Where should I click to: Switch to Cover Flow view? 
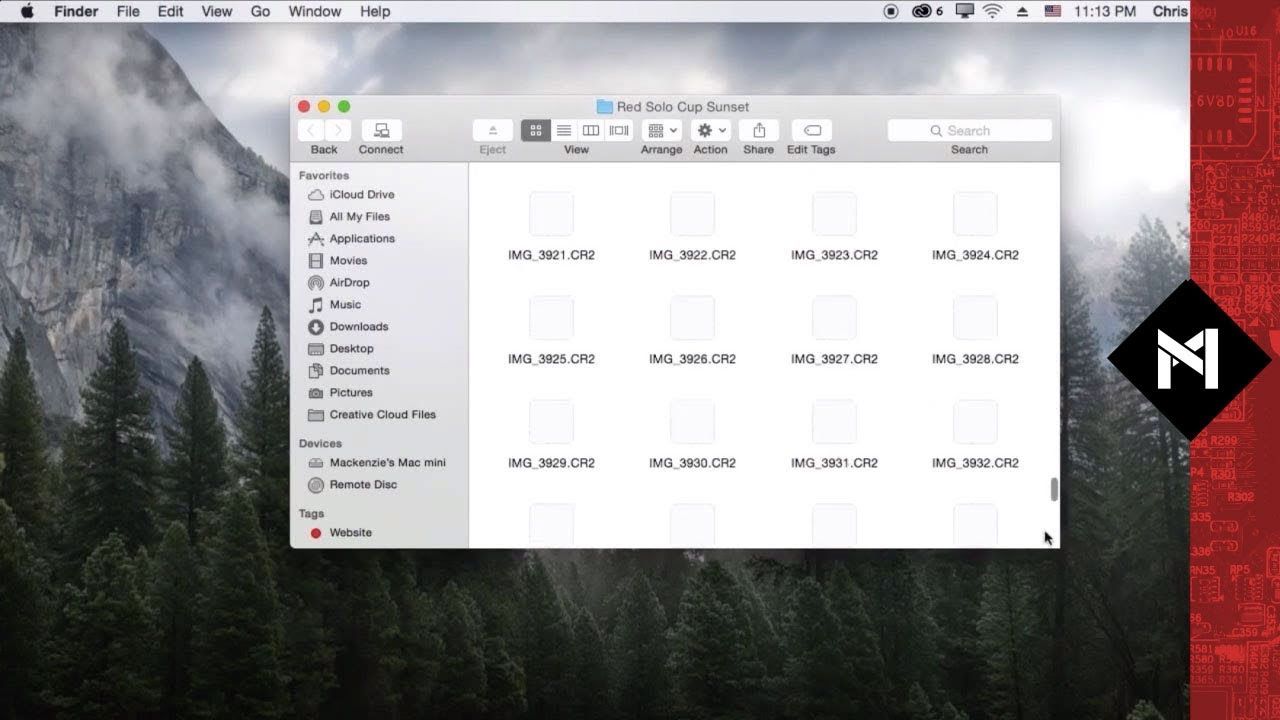click(x=619, y=130)
